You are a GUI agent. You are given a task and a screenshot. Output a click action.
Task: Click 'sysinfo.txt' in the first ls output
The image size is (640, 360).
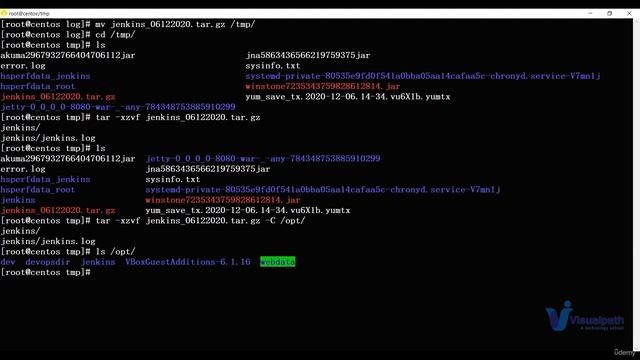(x=273, y=66)
